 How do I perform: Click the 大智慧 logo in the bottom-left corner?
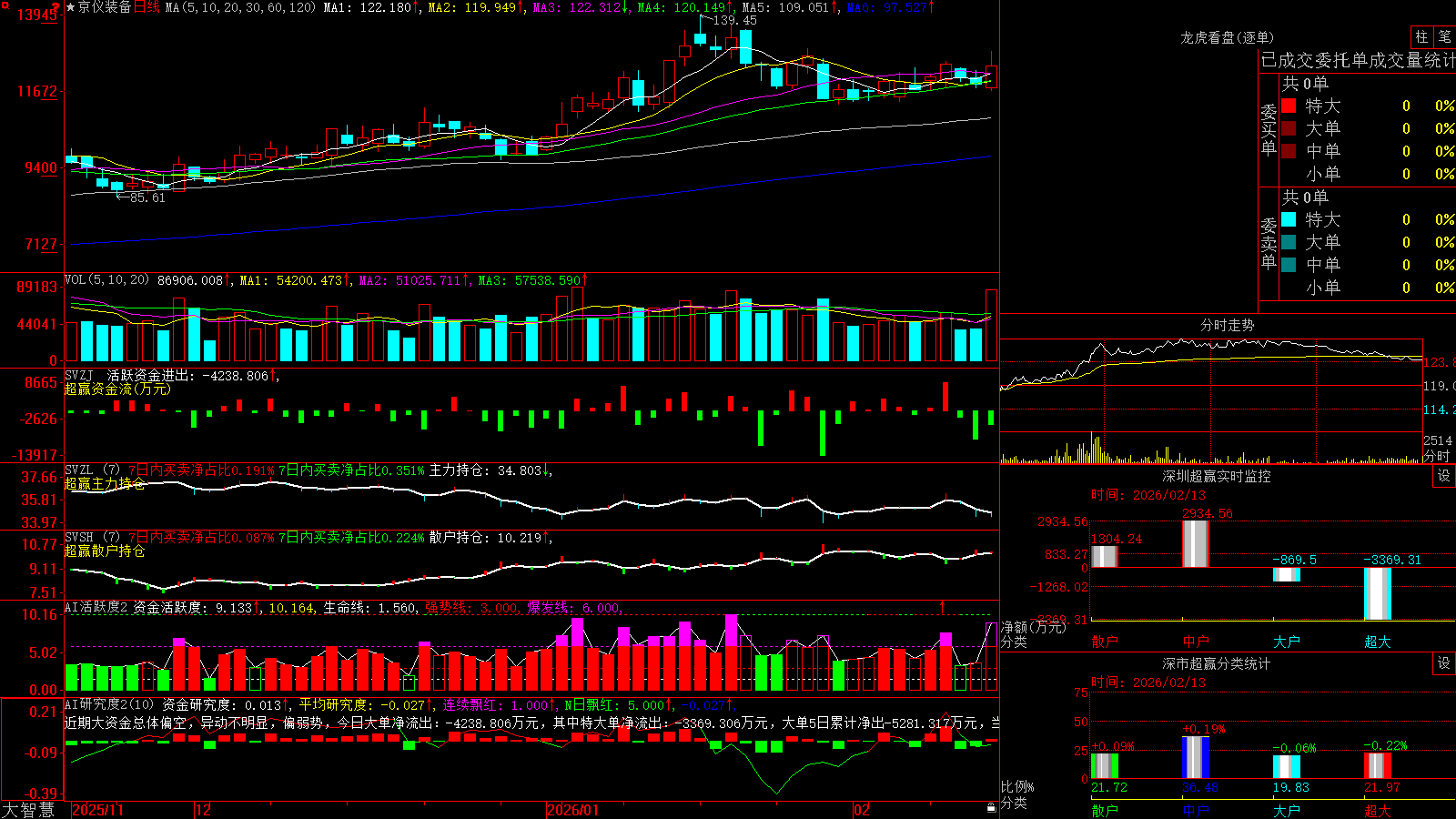pyautogui.click(x=28, y=810)
